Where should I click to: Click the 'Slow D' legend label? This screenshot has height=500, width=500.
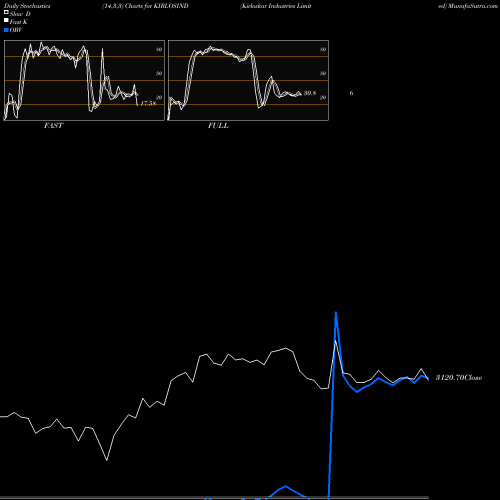pos(20,14)
